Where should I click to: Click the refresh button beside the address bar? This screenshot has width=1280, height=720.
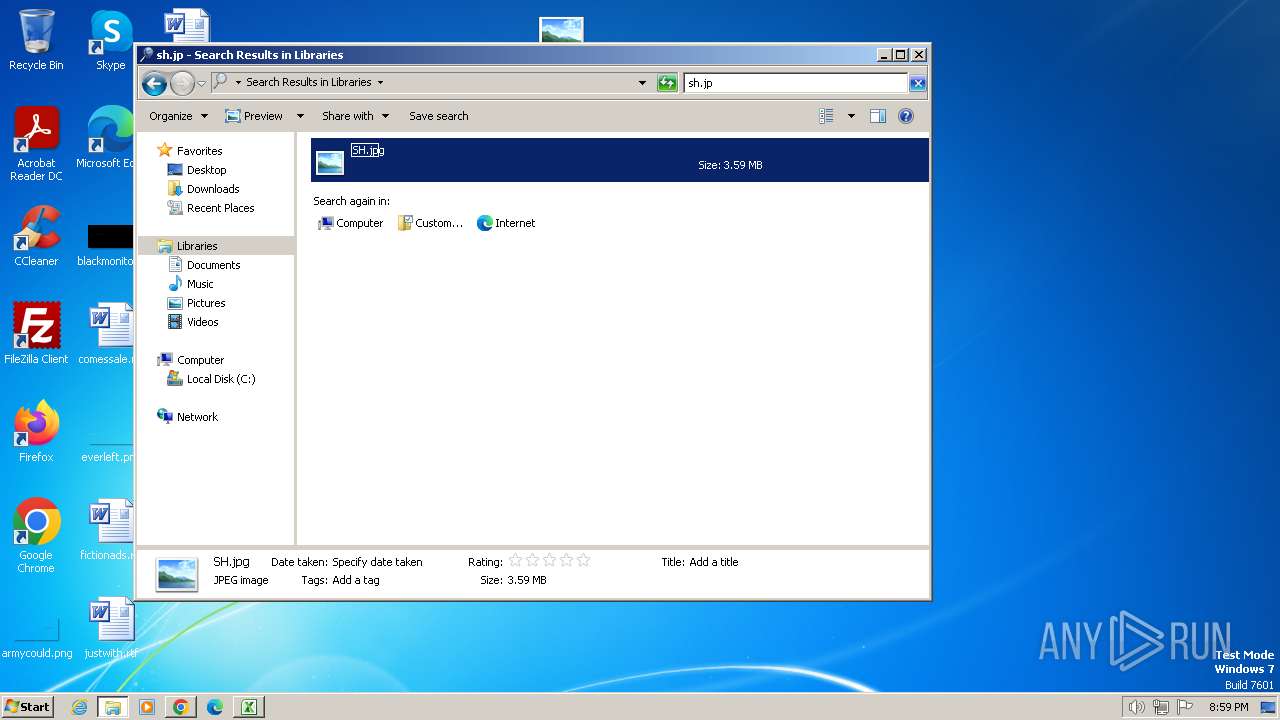[x=667, y=83]
